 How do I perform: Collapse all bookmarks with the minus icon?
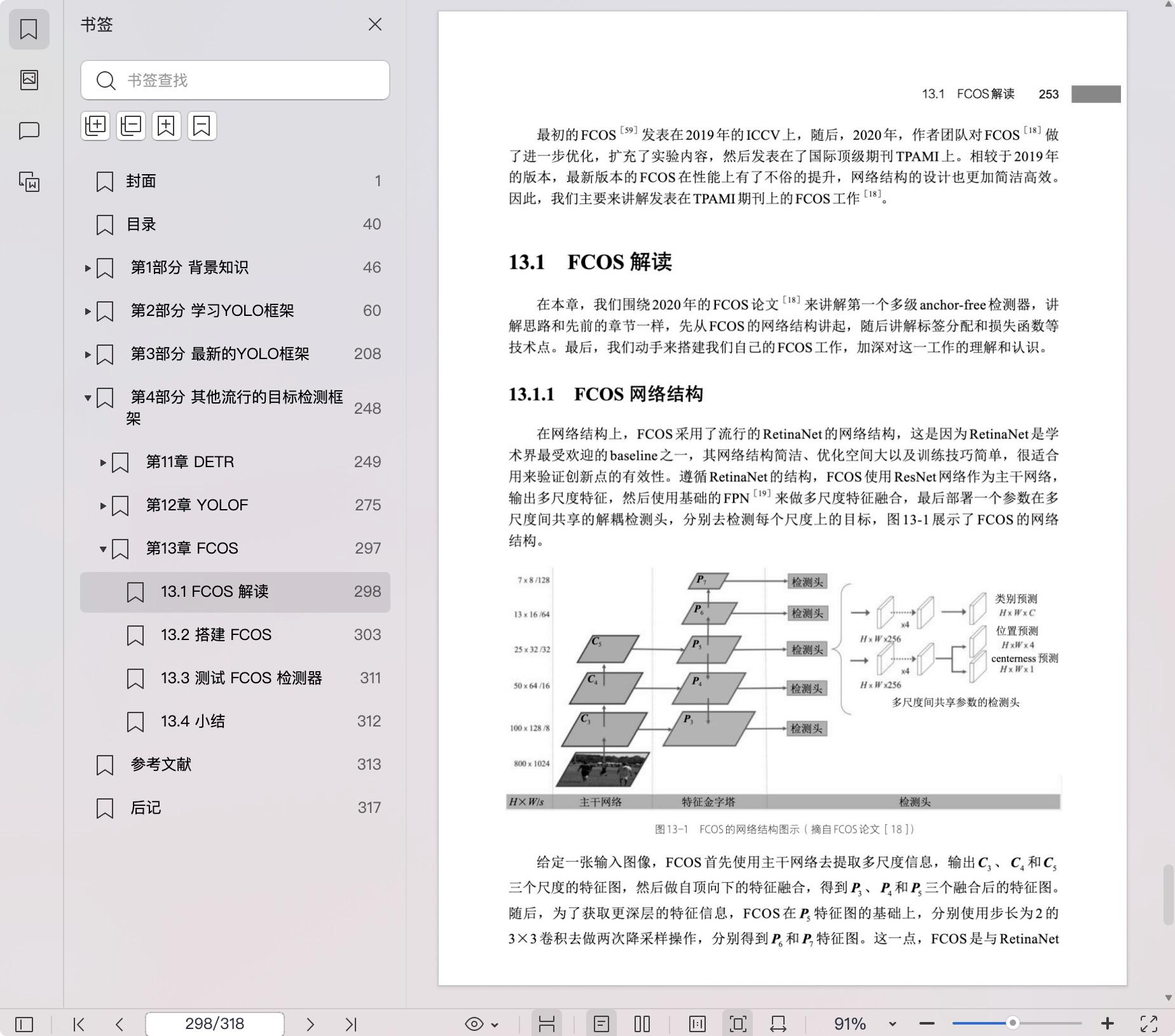(x=131, y=125)
